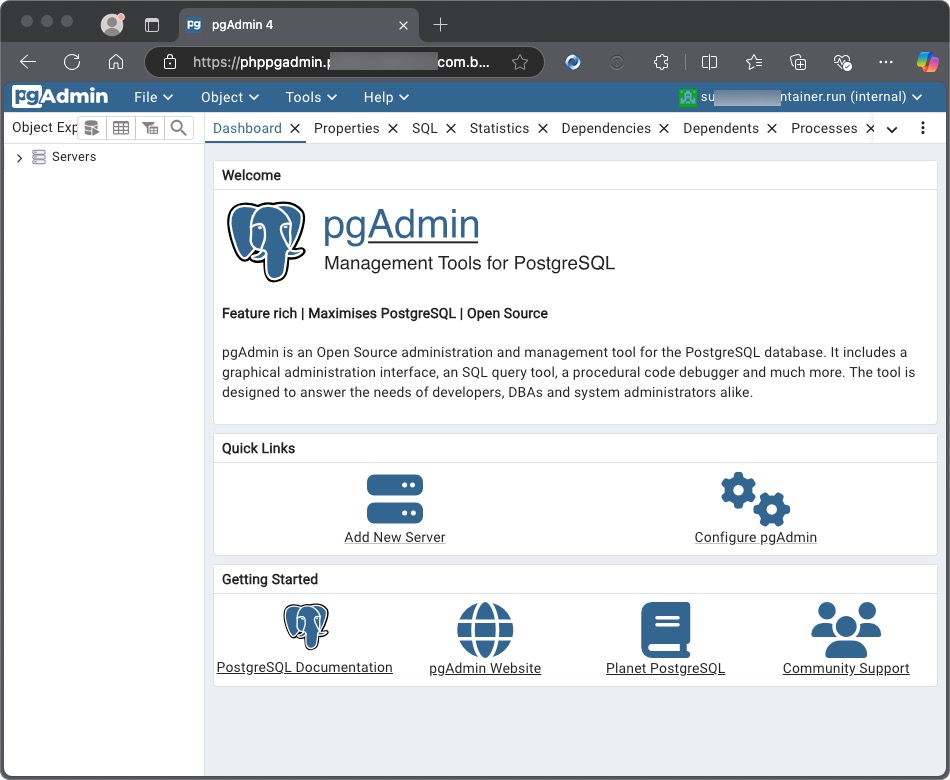Click the Configure pgAdmin gears icon
The height and width of the screenshot is (780, 950).
coord(756,499)
